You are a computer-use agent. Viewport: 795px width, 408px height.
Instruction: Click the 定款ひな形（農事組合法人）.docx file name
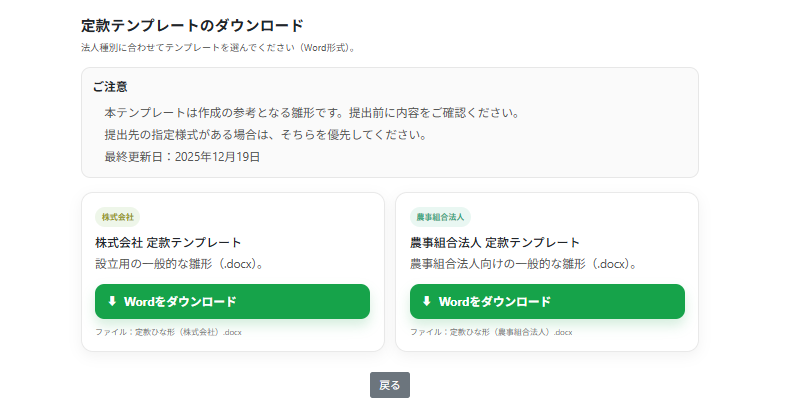click(x=491, y=331)
